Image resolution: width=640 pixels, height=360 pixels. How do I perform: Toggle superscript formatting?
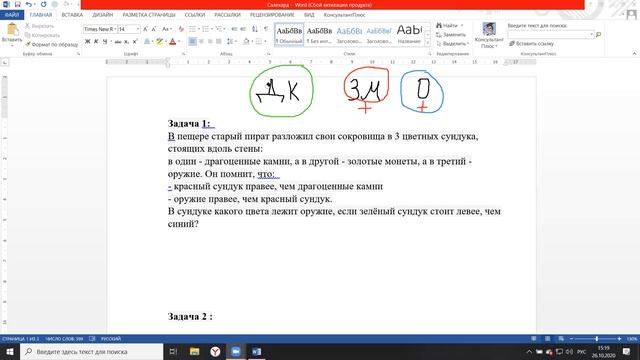pos(135,42)
